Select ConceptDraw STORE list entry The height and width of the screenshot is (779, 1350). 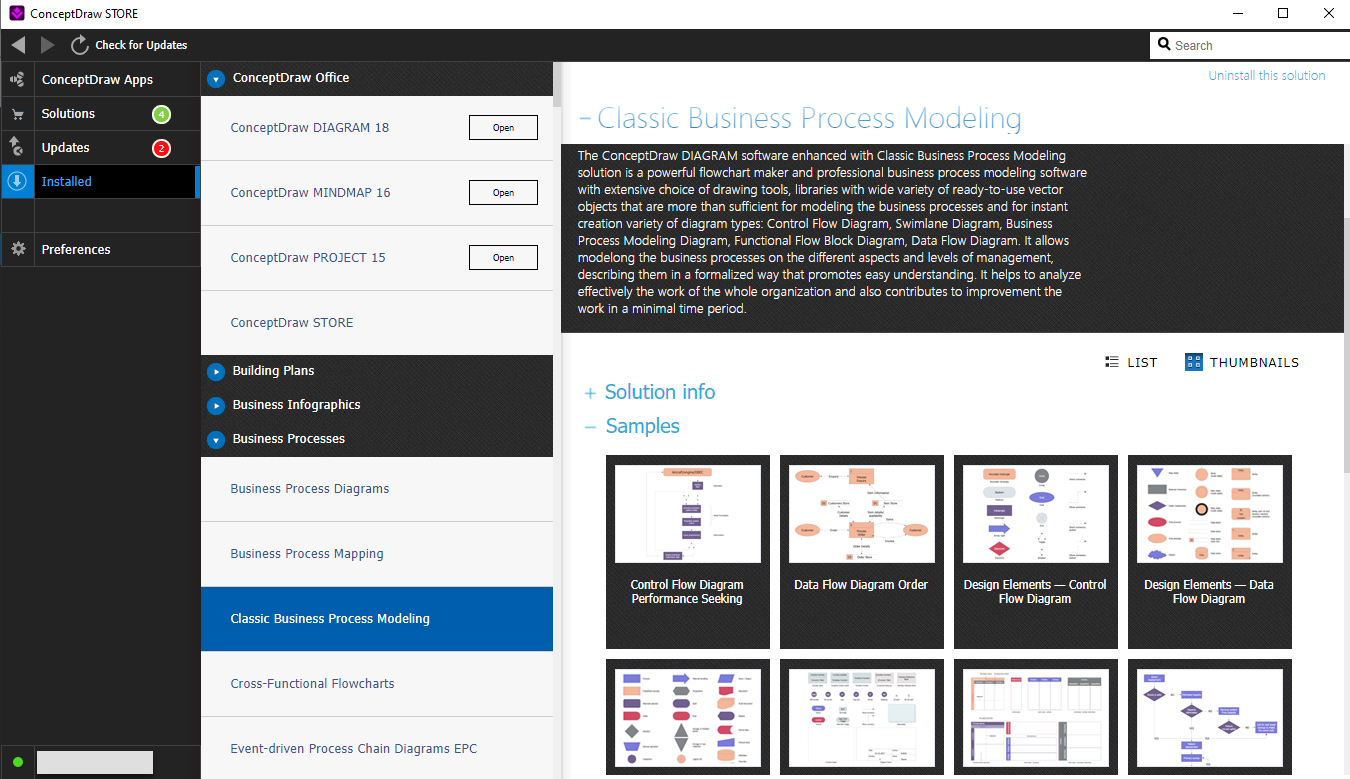pyautogui.click(x=377, y=323)
